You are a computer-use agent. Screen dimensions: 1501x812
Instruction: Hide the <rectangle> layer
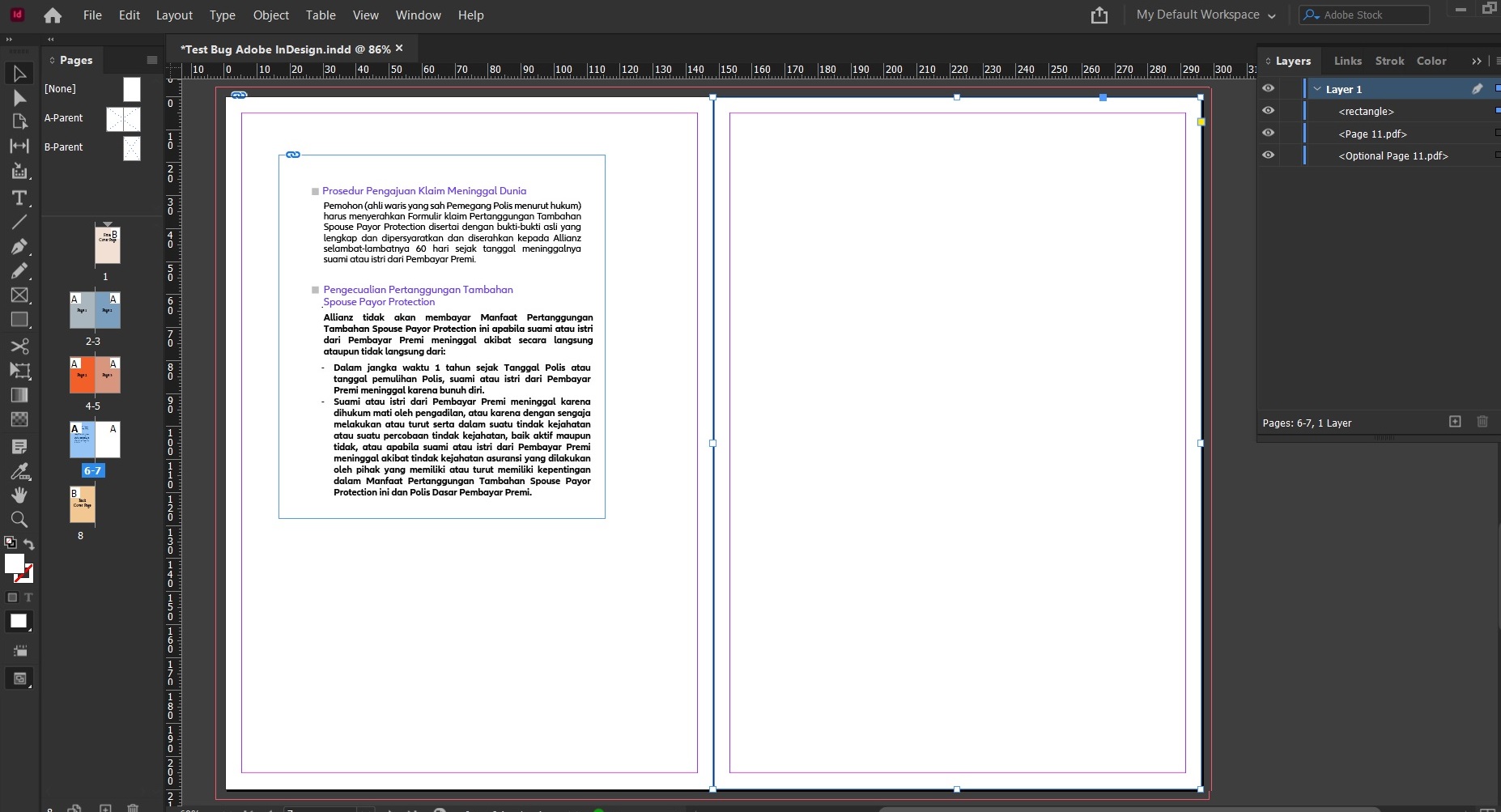[x=1269, y=111]
